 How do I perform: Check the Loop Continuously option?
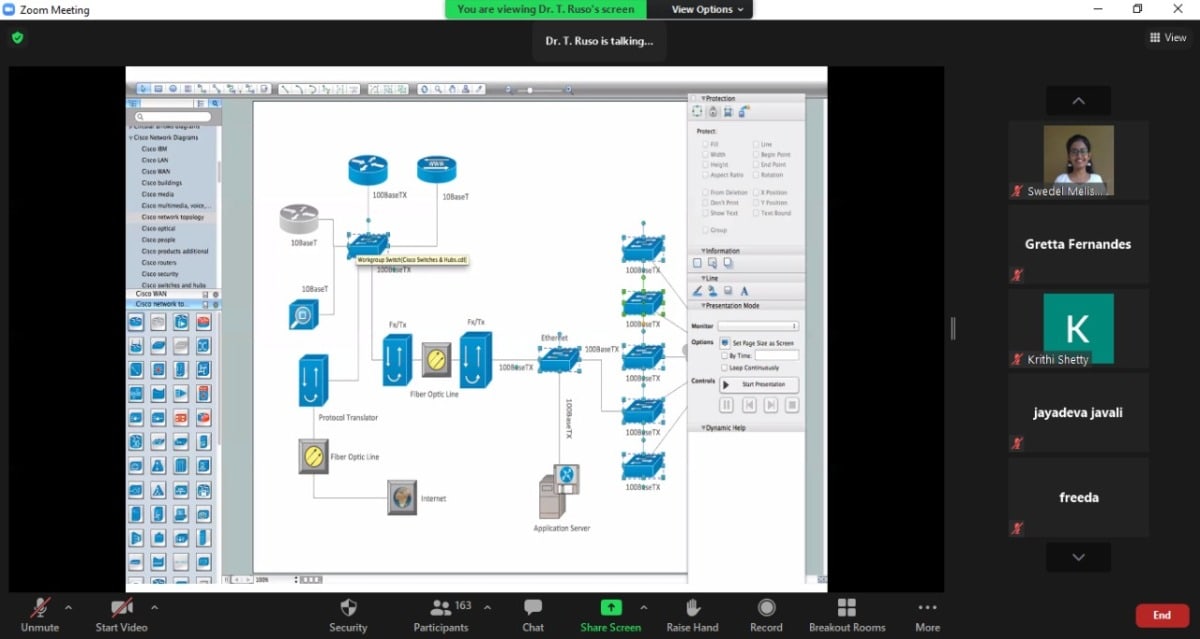coord(725,367)
